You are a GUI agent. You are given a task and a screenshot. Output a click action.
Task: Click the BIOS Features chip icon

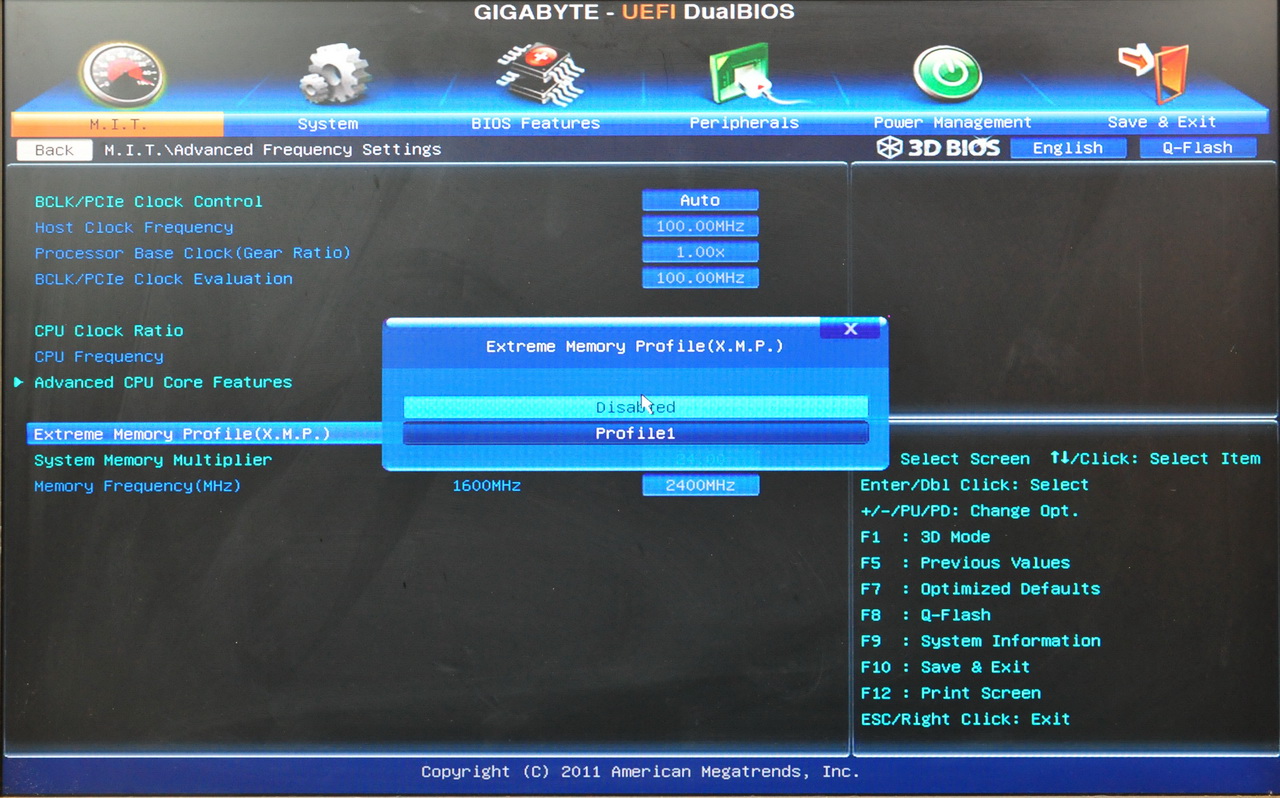coord(540,72)
